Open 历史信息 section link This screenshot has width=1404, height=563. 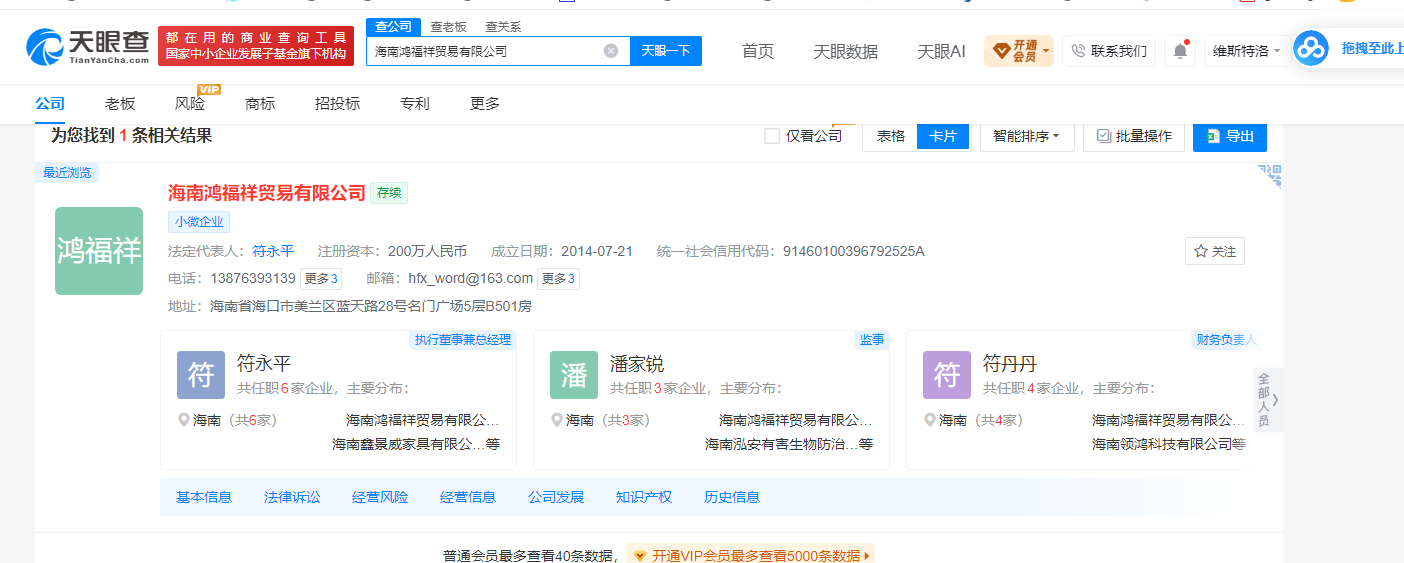click(x=732, y=497)
